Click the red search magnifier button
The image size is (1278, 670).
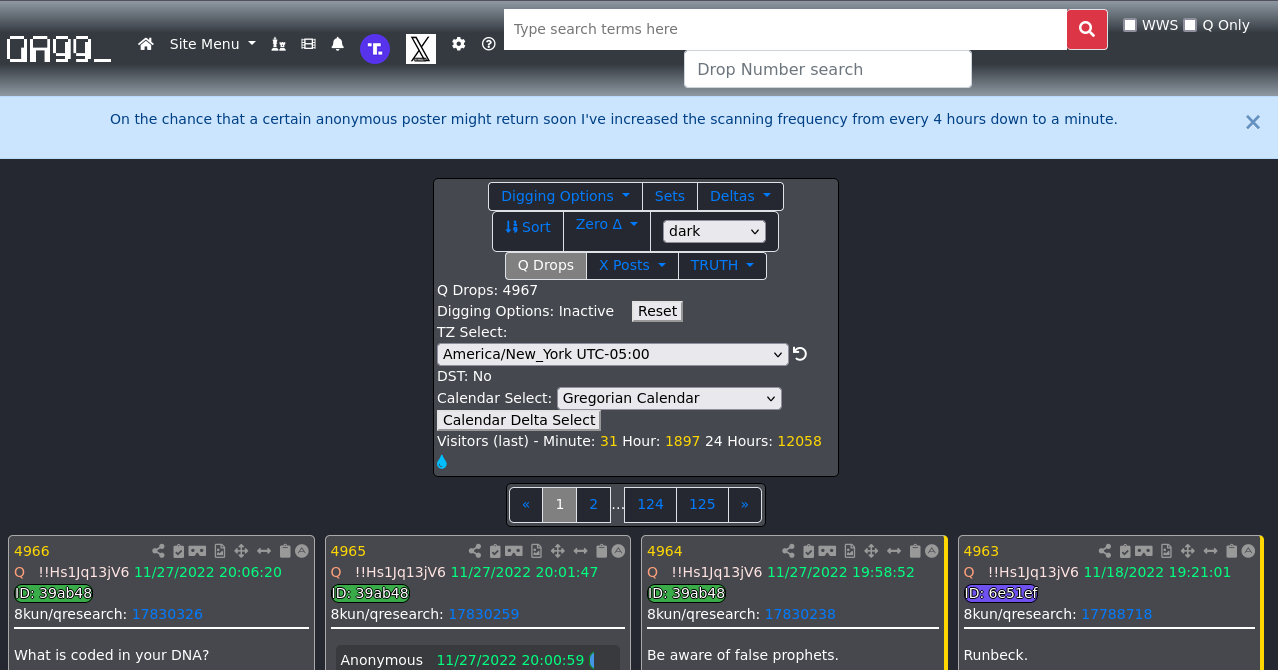(1087, 30)
